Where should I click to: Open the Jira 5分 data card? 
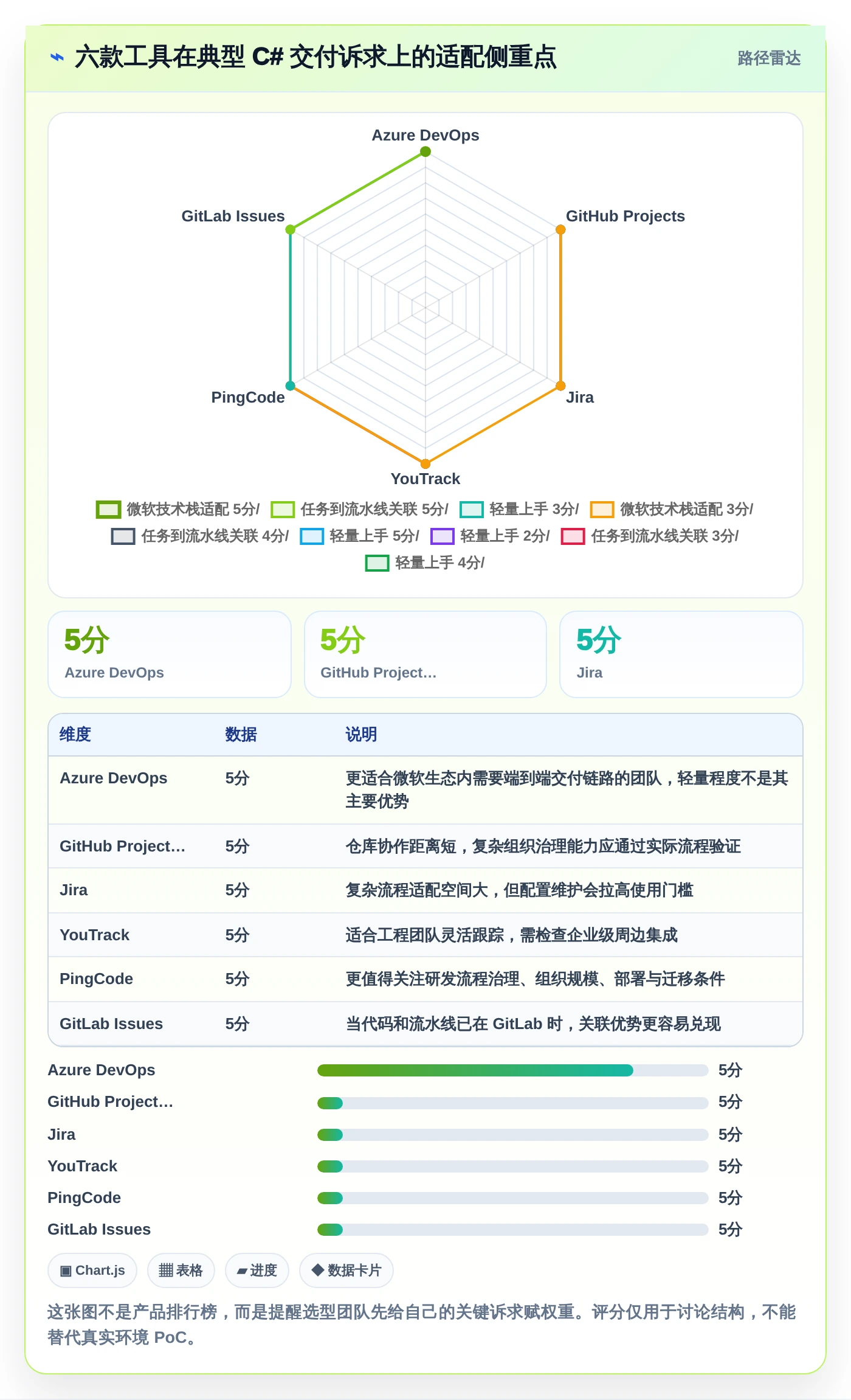[x=681, y=654]
